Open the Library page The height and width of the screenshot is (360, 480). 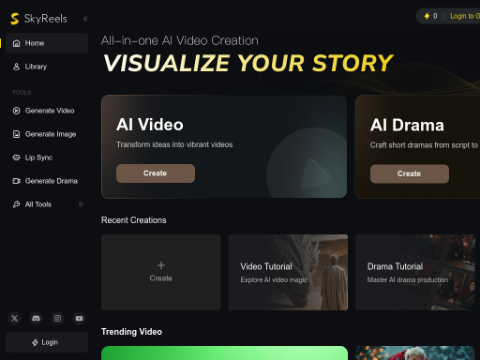coord(47,67)
